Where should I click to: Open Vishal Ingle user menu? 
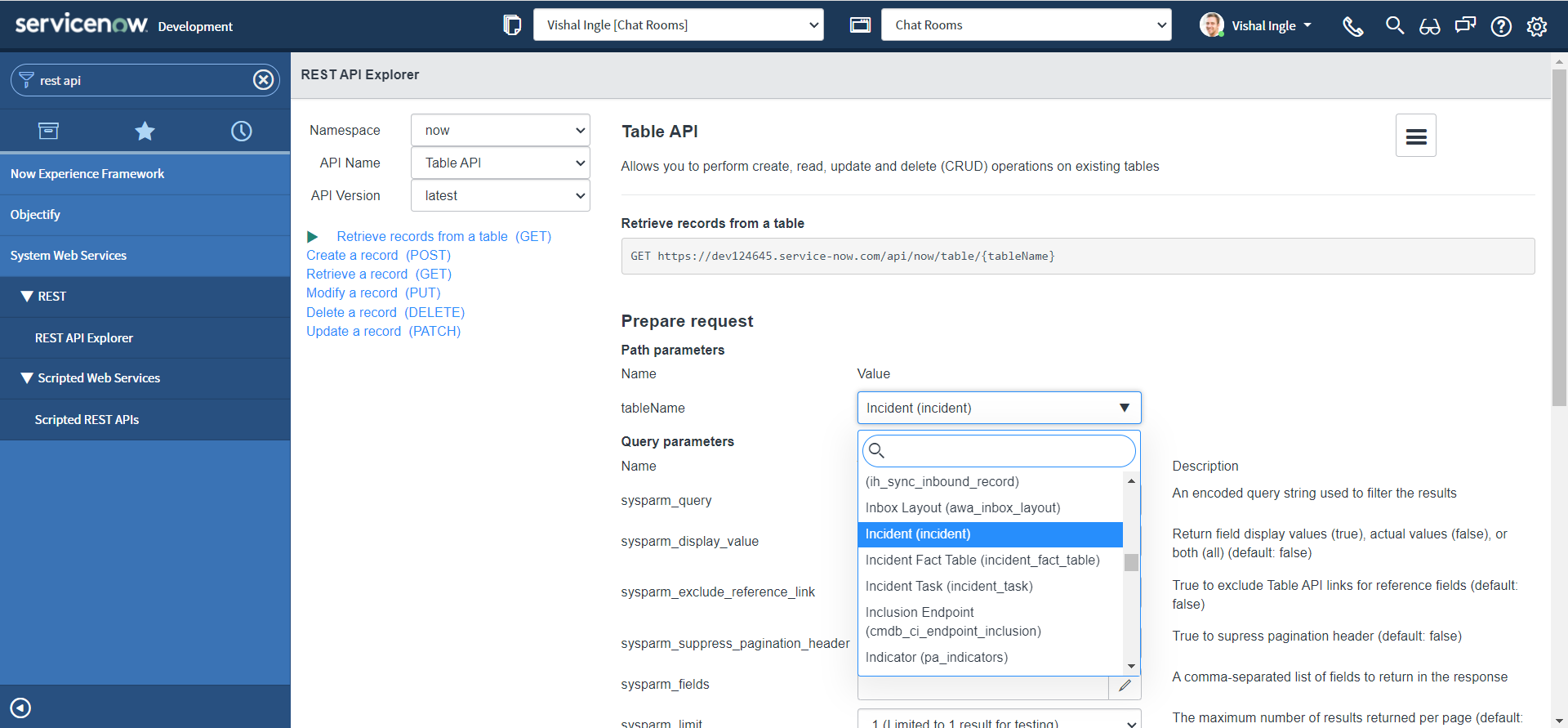[1272, 26]
